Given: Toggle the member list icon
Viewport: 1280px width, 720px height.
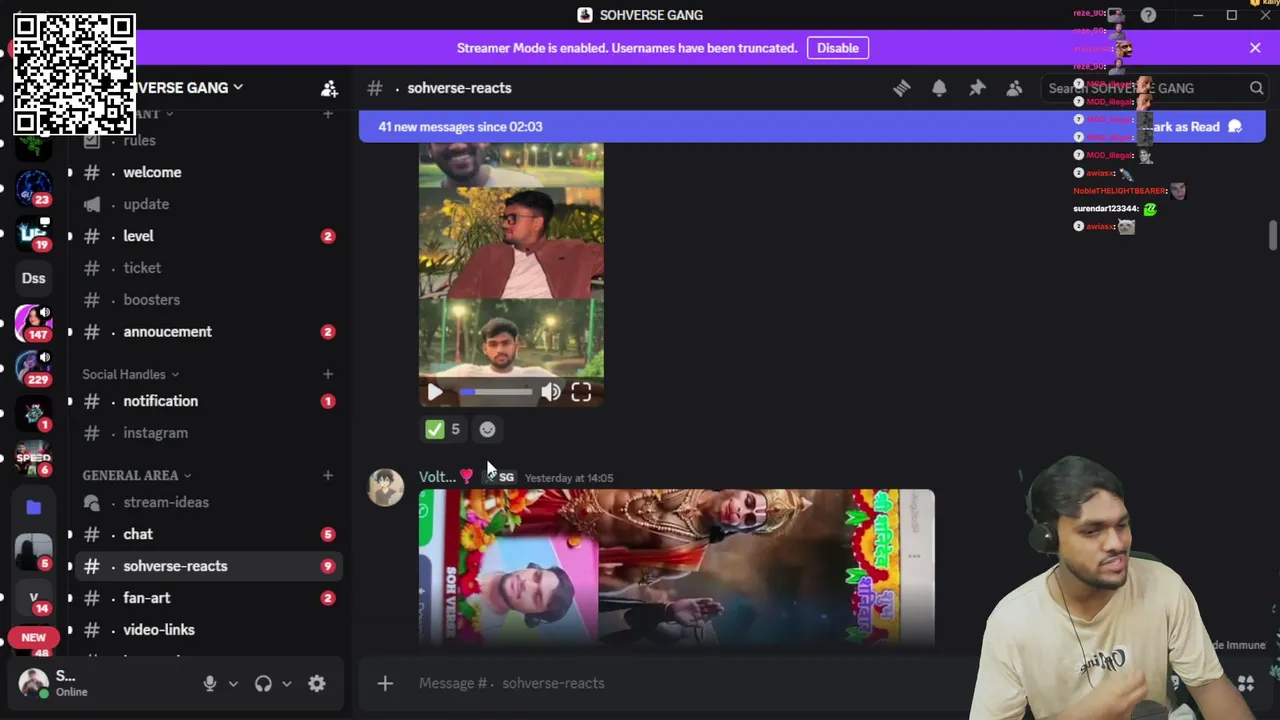Looking at the screenshot, I should click(x=1014, y=88).
